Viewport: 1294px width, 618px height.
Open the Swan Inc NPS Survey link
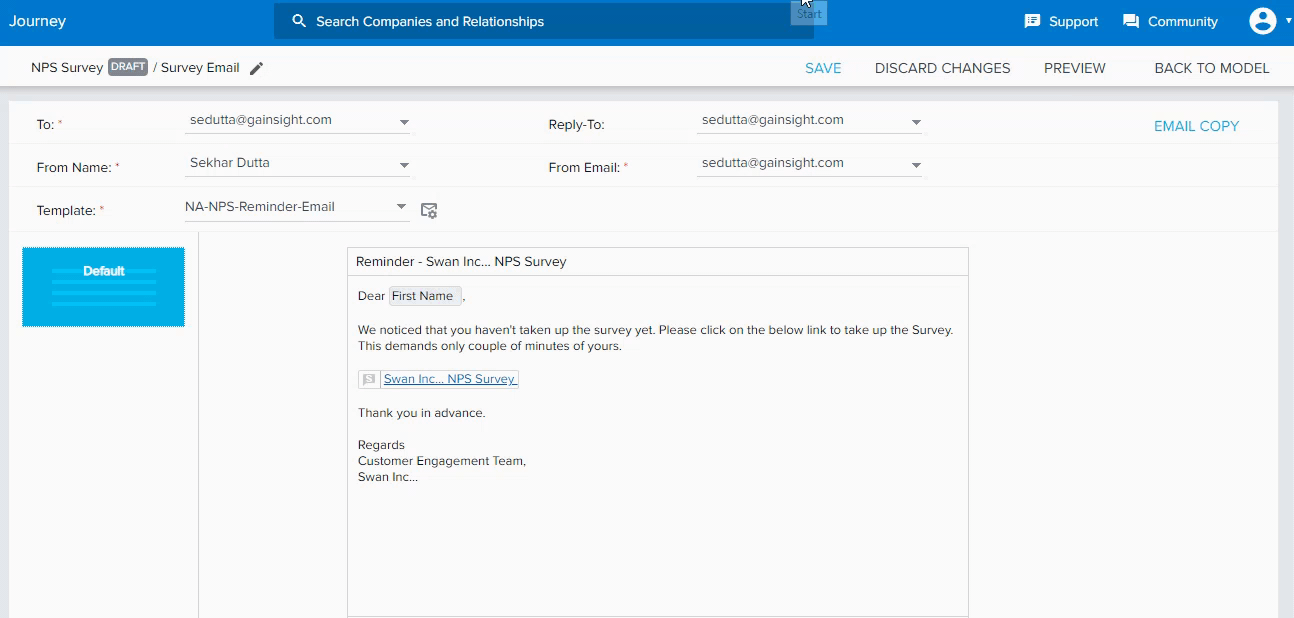pyautogui.click(x=450, y=378)
